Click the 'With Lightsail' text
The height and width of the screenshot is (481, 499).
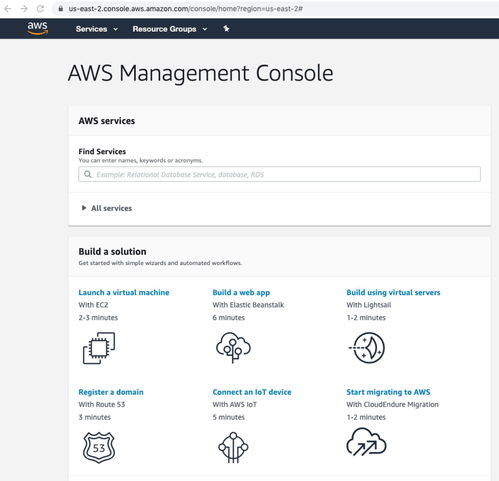click(369, 305)
